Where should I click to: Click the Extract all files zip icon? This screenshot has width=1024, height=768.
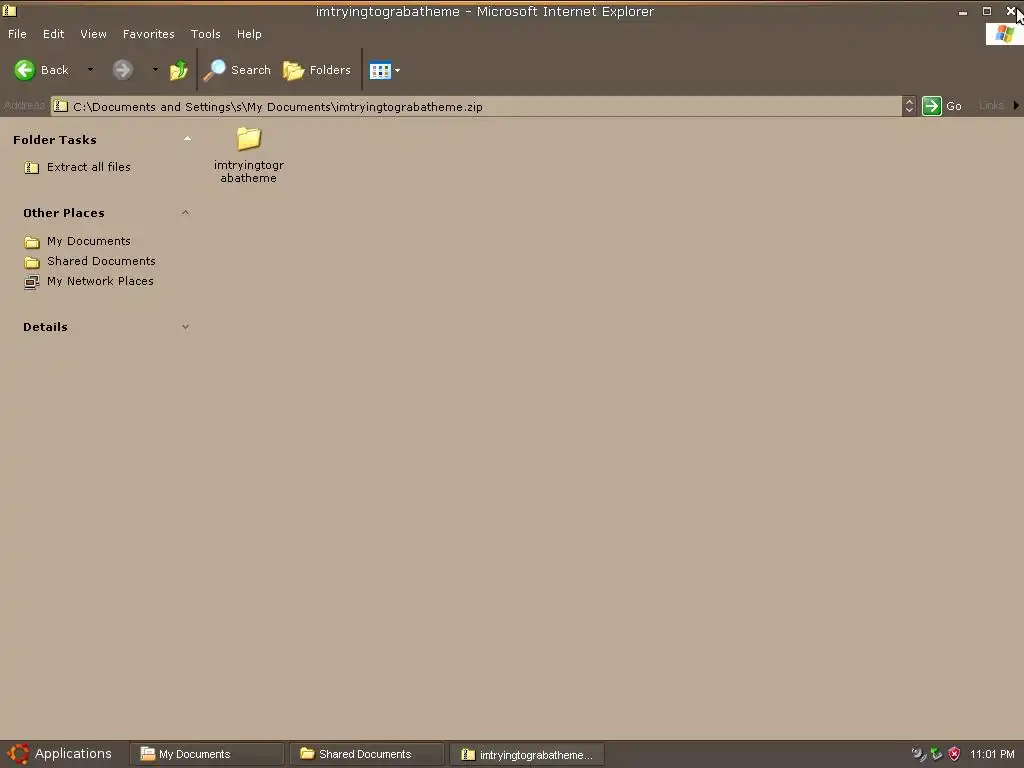(x=31, y=168)
